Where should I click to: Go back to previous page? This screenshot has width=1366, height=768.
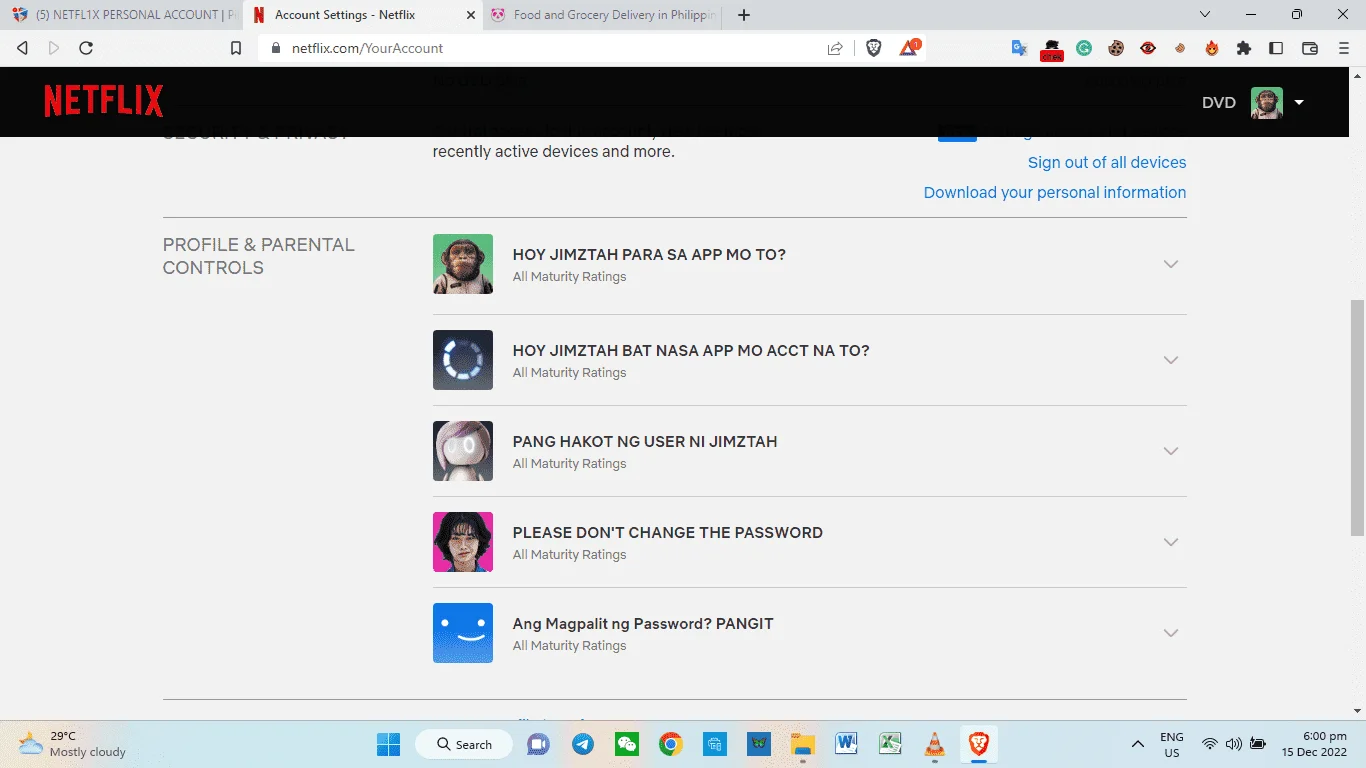[23, 48]
